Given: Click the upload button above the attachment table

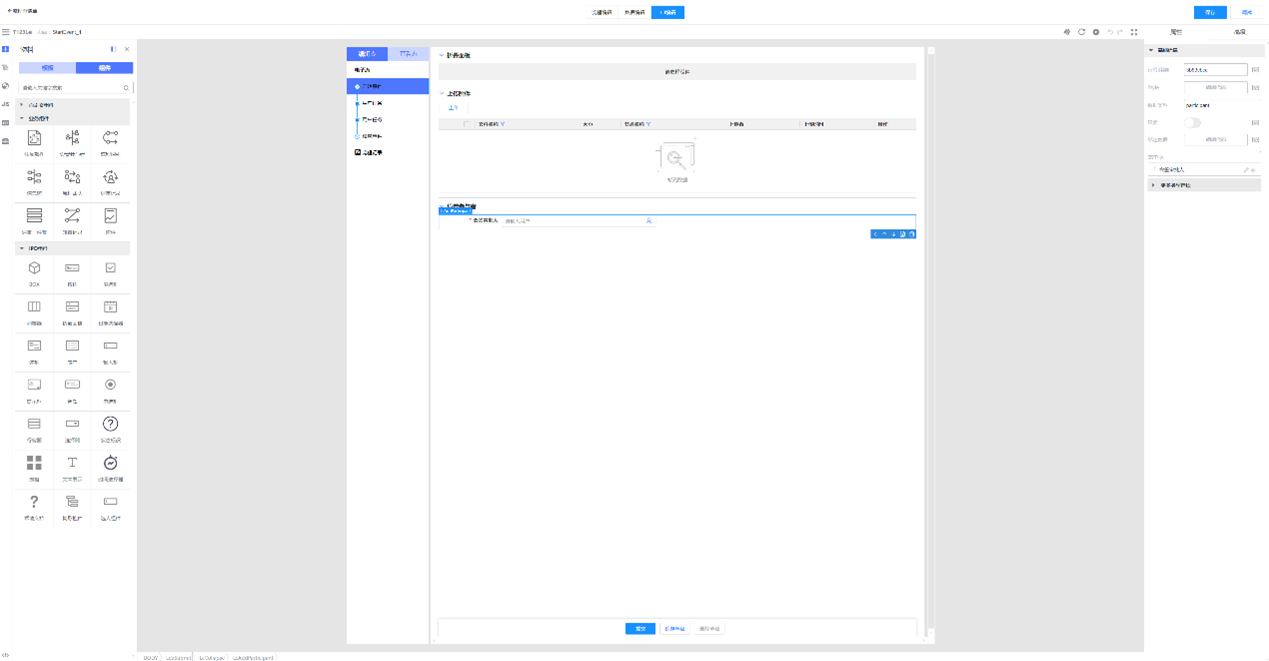Looking at the screenshot, I should (453, 108).
